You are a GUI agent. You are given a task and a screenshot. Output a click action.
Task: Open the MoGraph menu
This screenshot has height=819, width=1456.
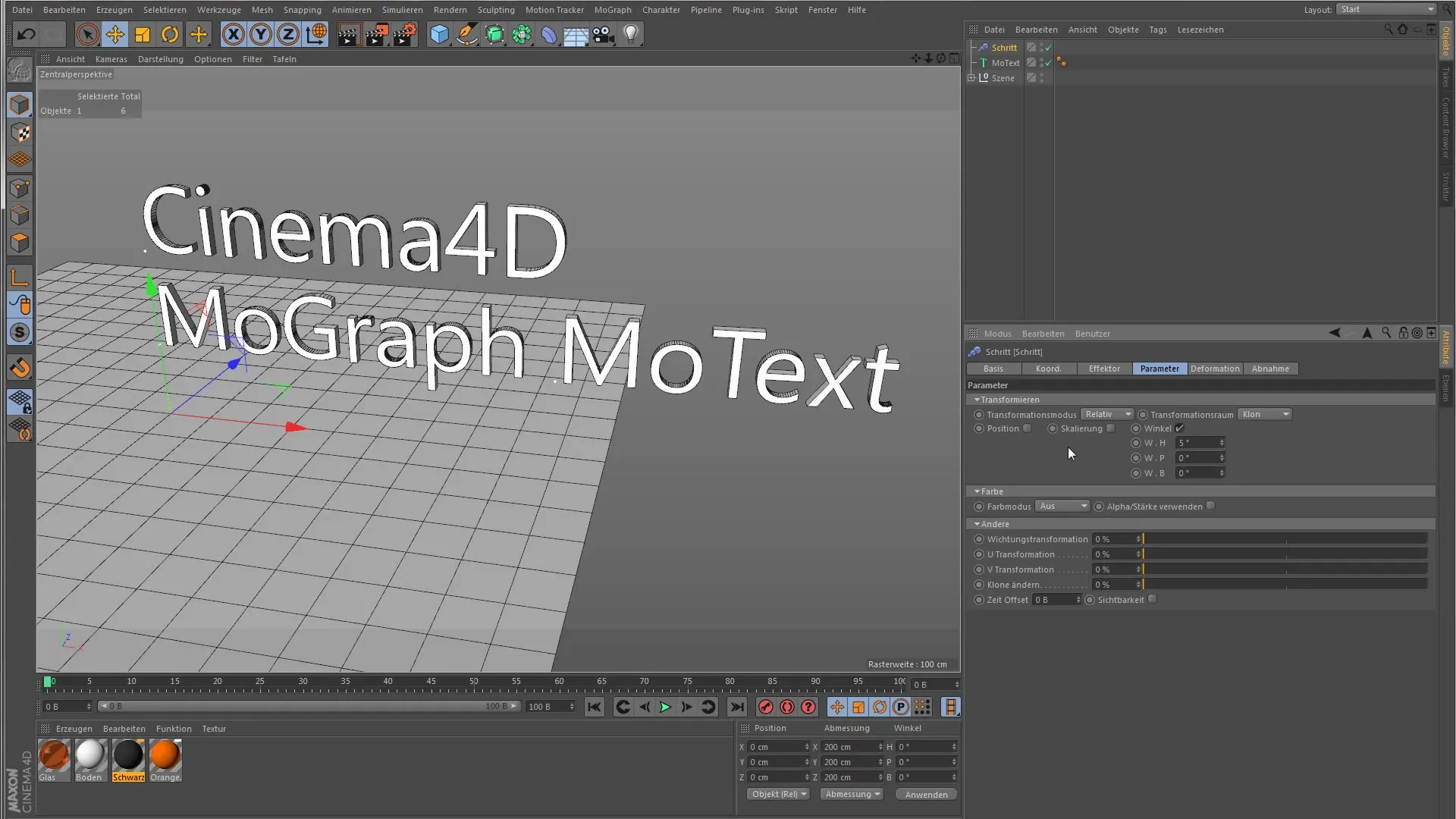click(613, 10)
